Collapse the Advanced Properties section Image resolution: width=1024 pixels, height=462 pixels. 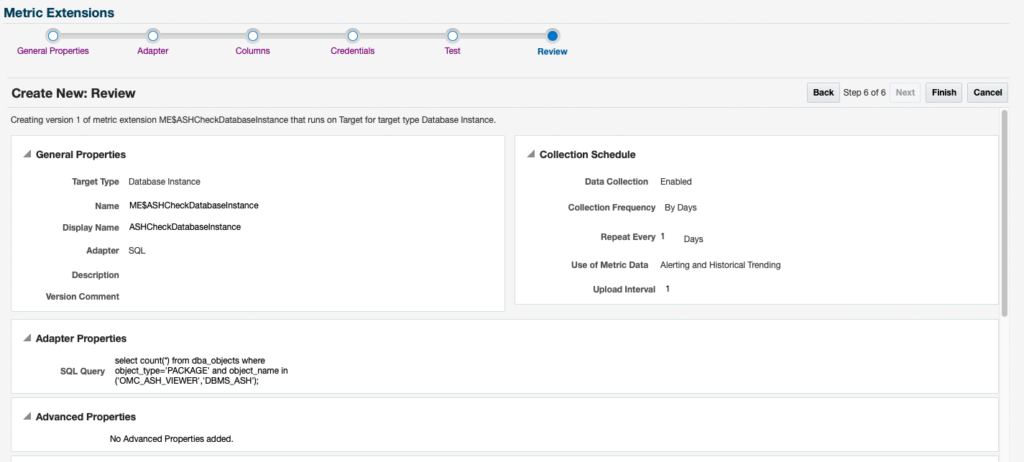coord(27,416)
